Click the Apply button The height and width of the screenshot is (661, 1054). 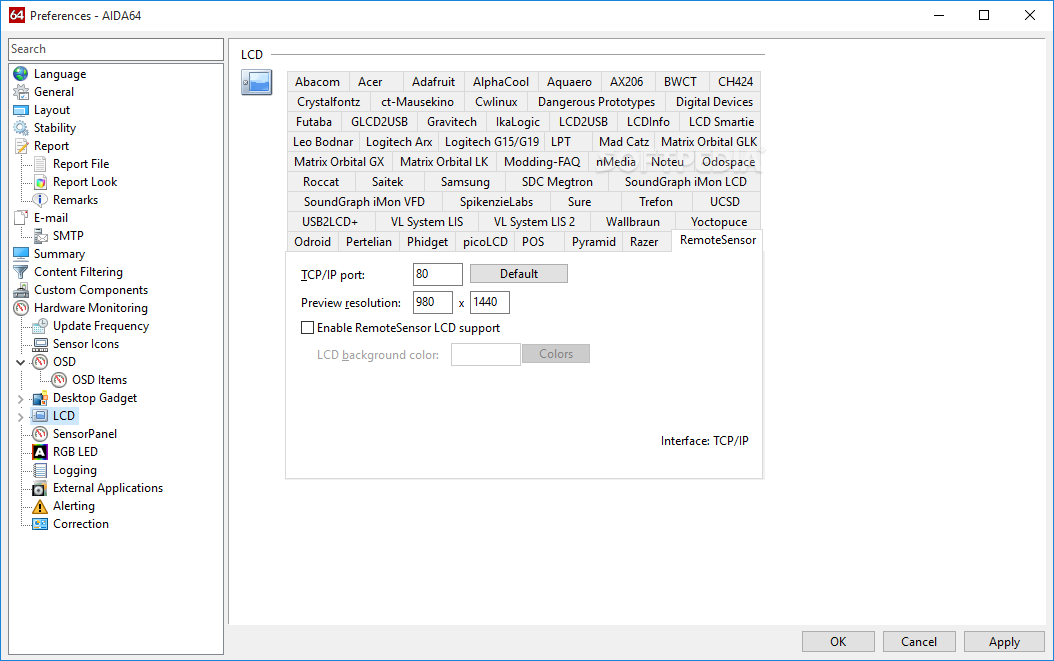(1004, 641)
